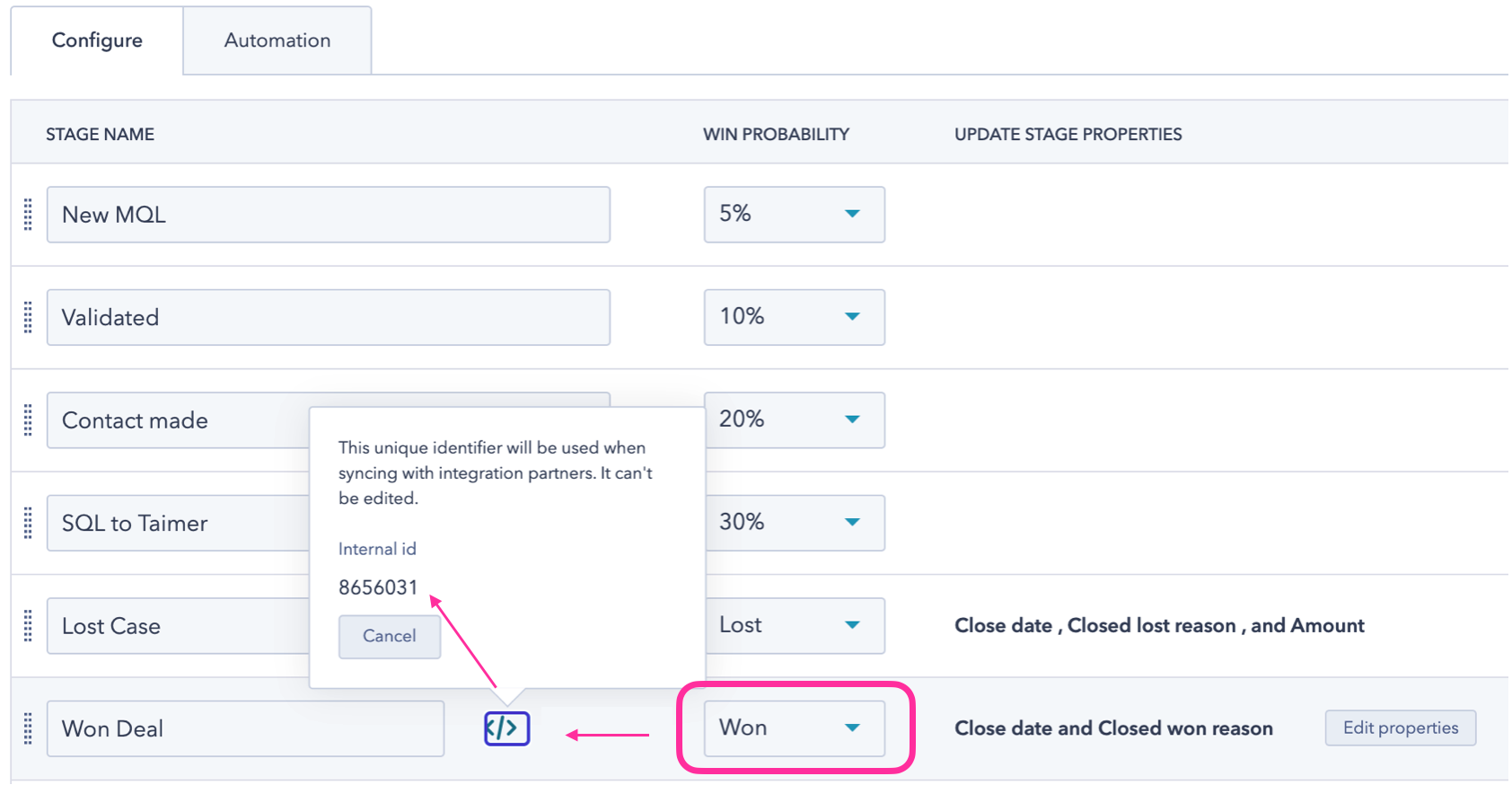
Task: Open the 20% win probability dropdown
Action: 794,419
